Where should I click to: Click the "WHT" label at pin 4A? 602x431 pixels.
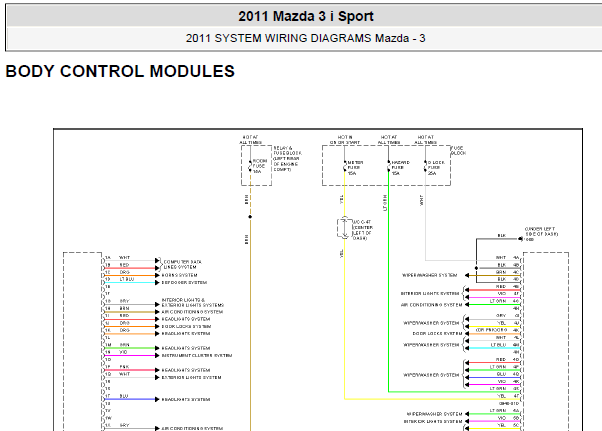pyautogui.click(x=501, y=258)
